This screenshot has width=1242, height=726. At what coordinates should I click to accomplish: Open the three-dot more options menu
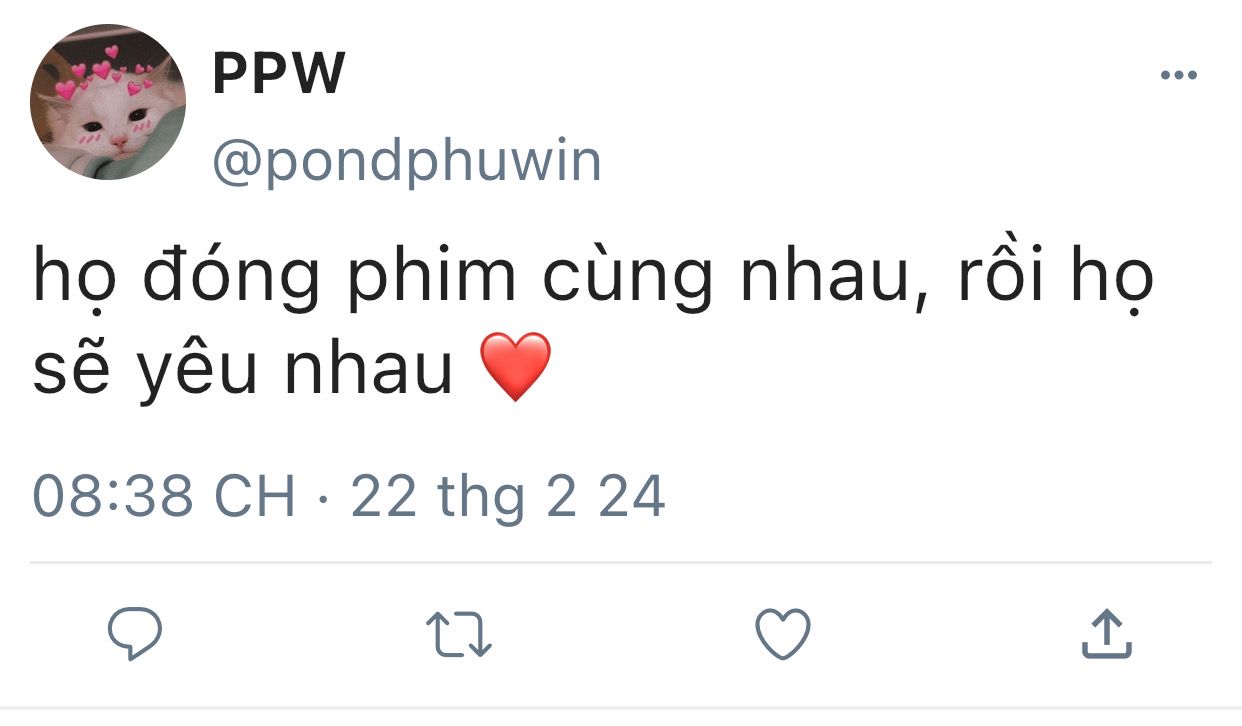point(1178,75)
